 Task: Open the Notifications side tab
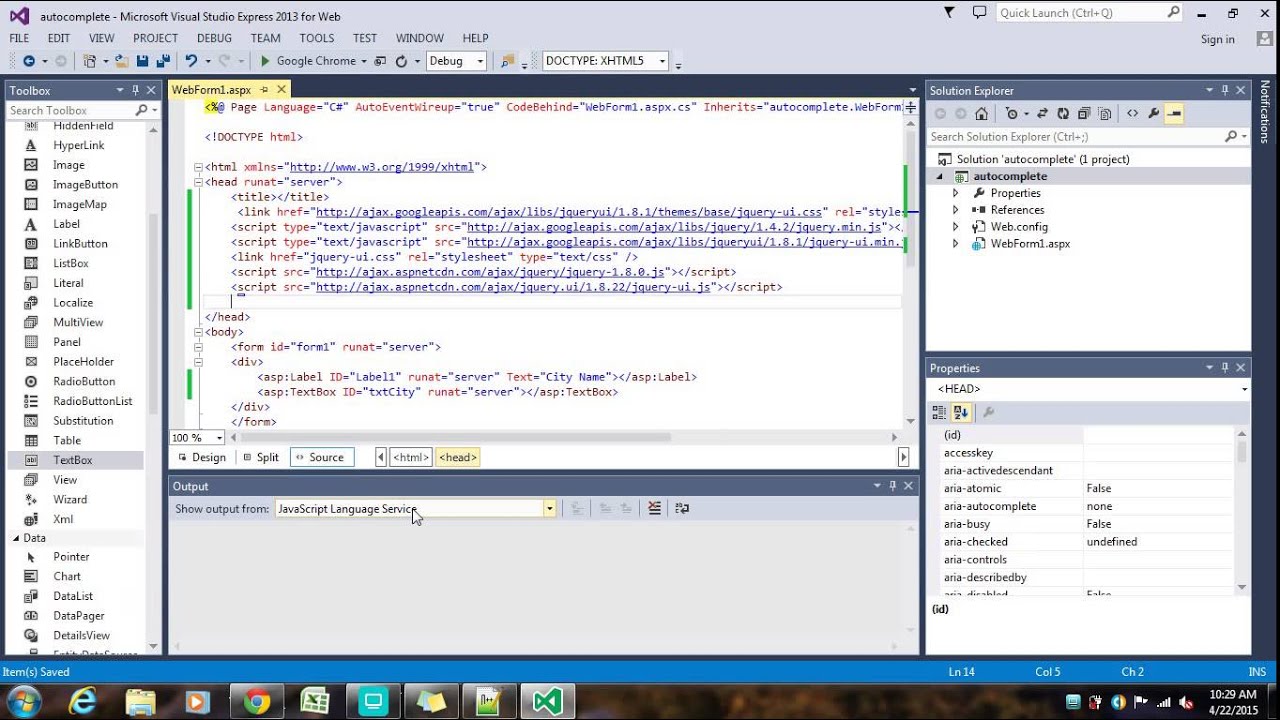tap(1266, 111)
